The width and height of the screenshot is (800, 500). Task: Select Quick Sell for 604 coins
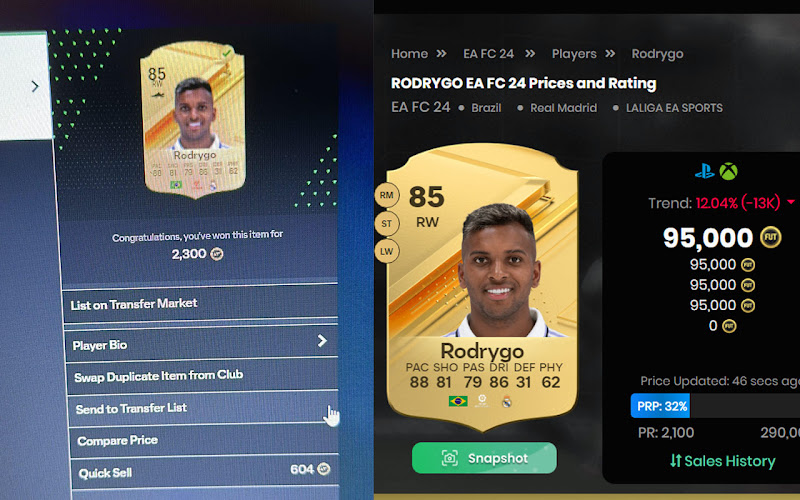205,471
